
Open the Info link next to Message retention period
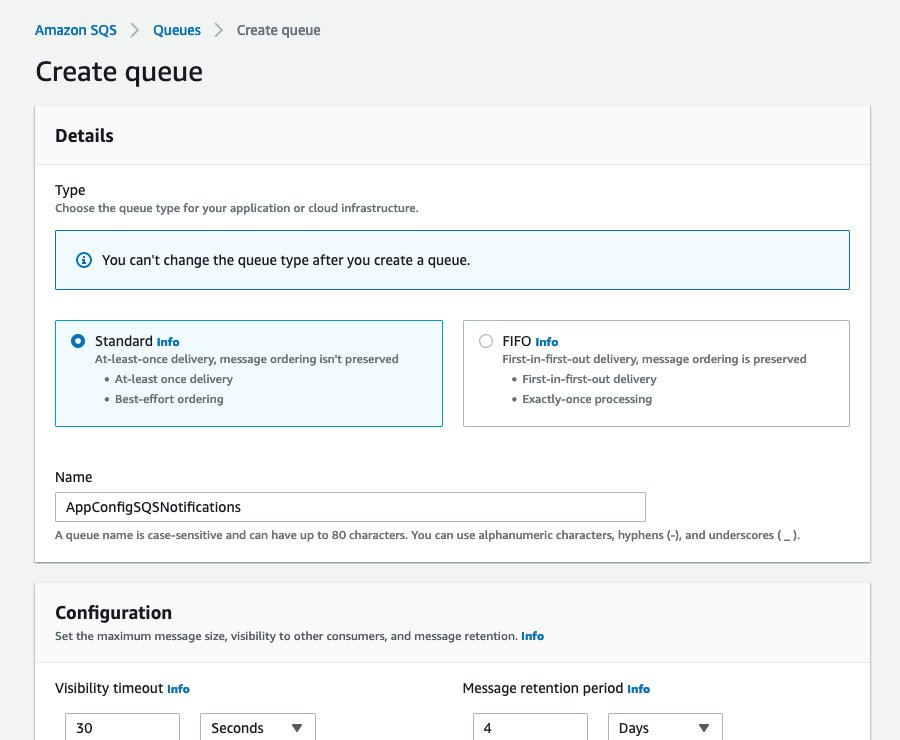pyautogui.click(x=639, y=689)
